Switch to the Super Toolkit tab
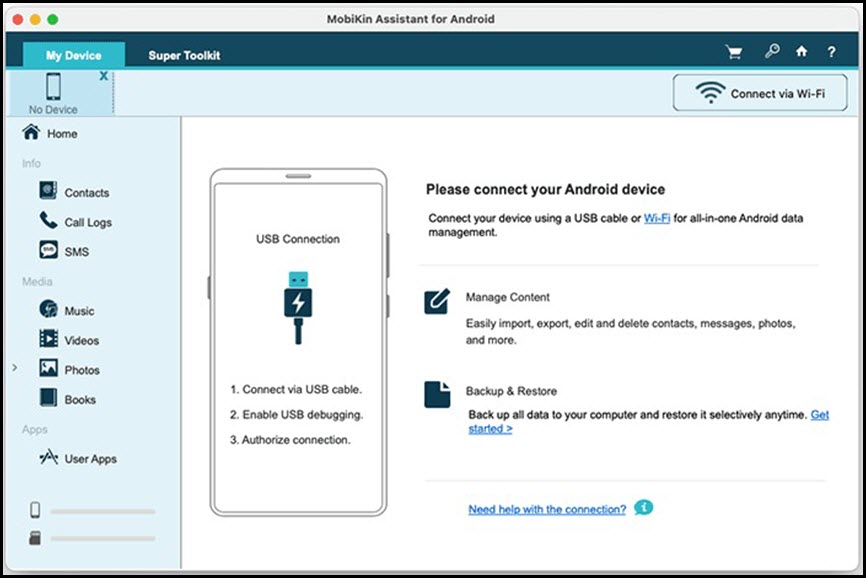866x578 pixels. (x=184, y=55)
